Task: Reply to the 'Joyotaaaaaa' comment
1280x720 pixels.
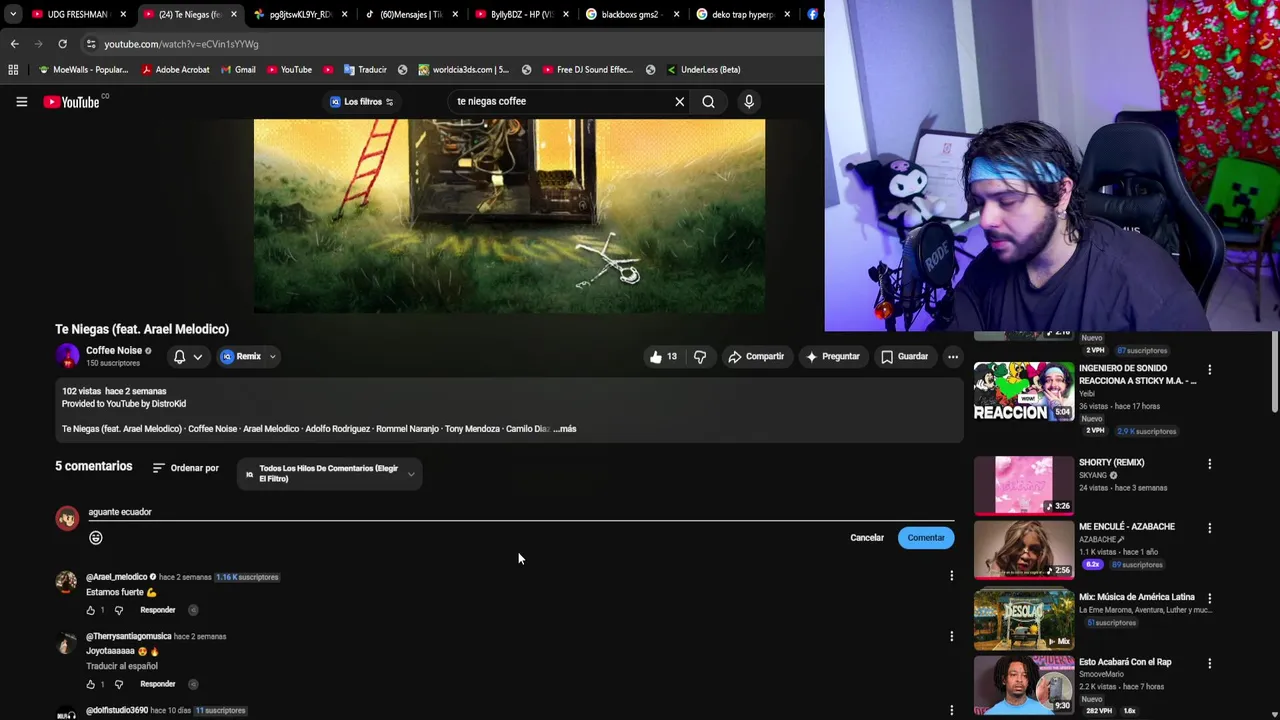Action: click(158, 684)
